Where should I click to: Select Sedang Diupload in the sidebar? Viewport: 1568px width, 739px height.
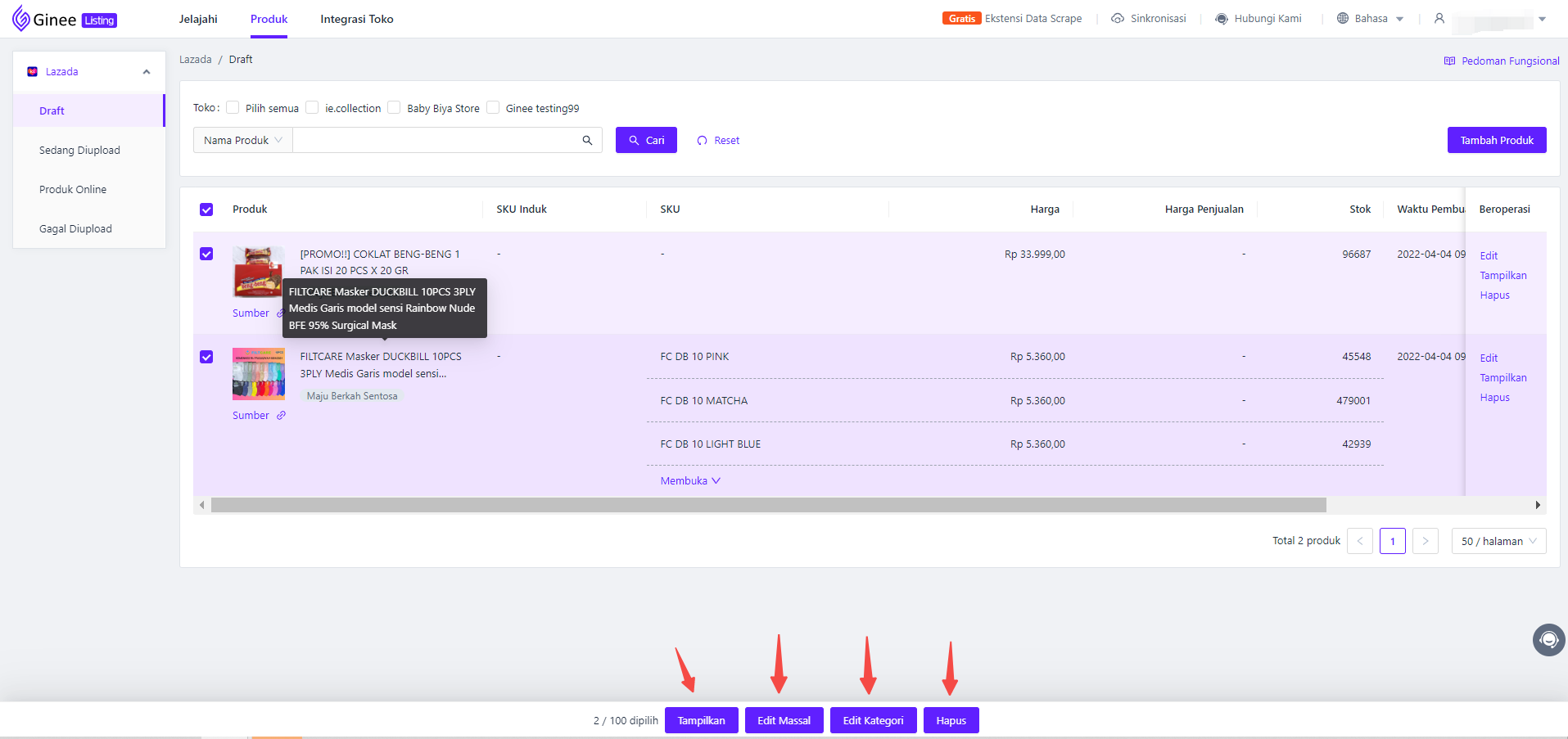coord(88,150)
